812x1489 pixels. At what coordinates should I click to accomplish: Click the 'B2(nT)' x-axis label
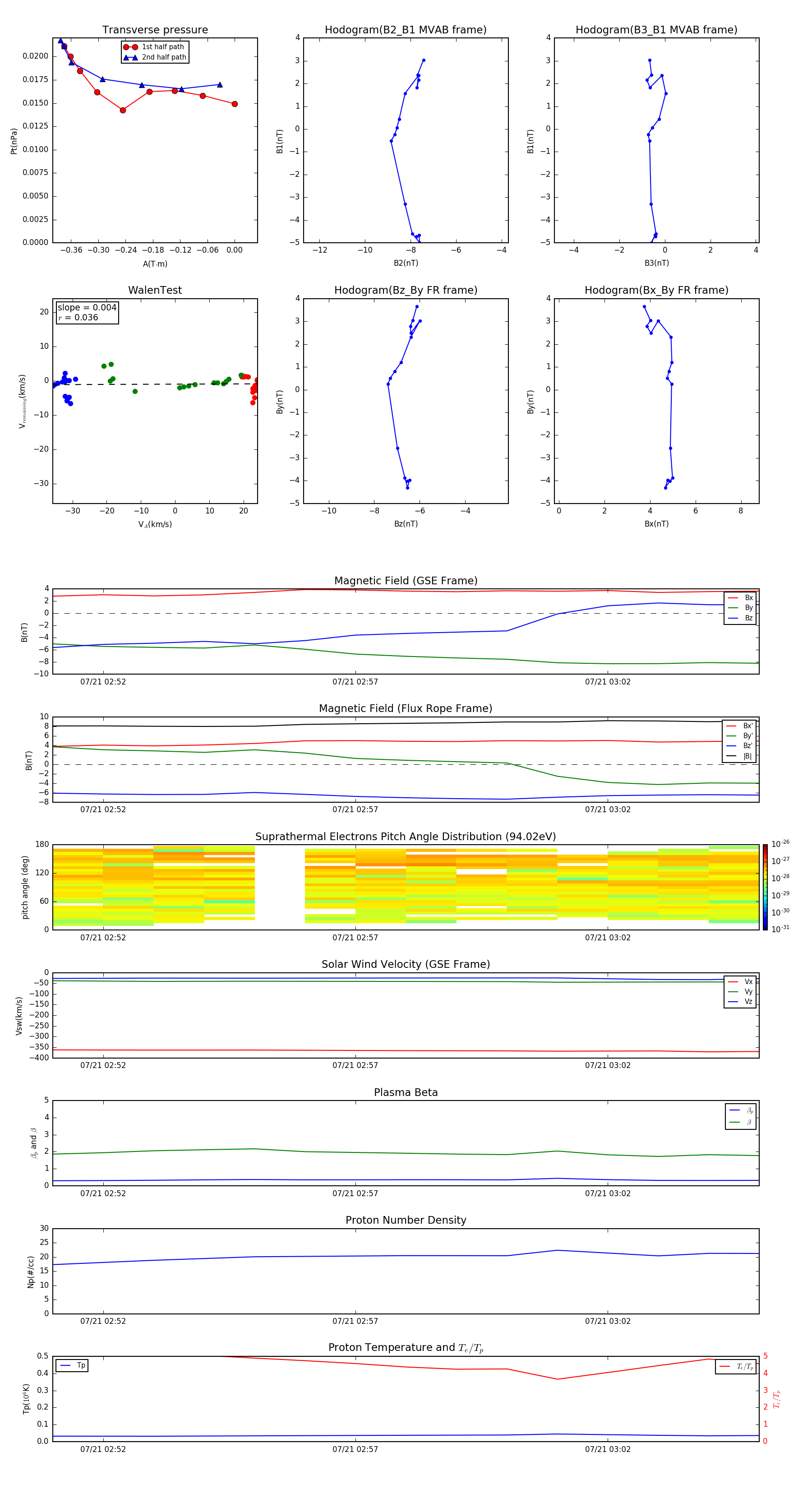406,263
